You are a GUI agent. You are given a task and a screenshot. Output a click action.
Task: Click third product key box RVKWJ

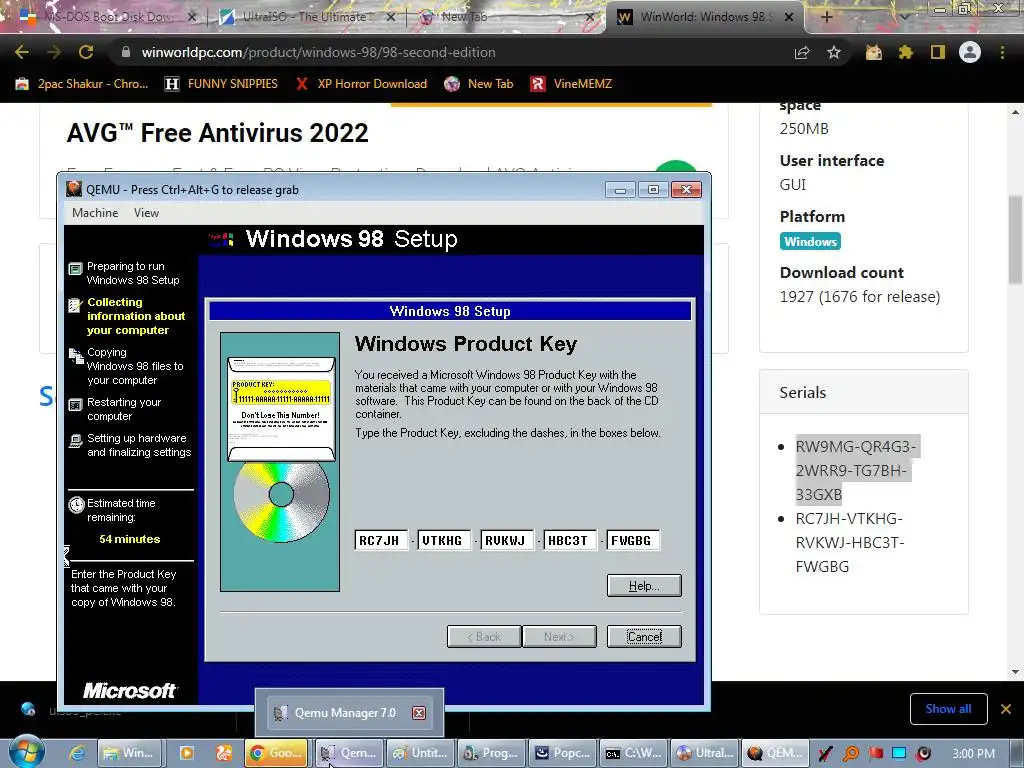coord(507,540)
